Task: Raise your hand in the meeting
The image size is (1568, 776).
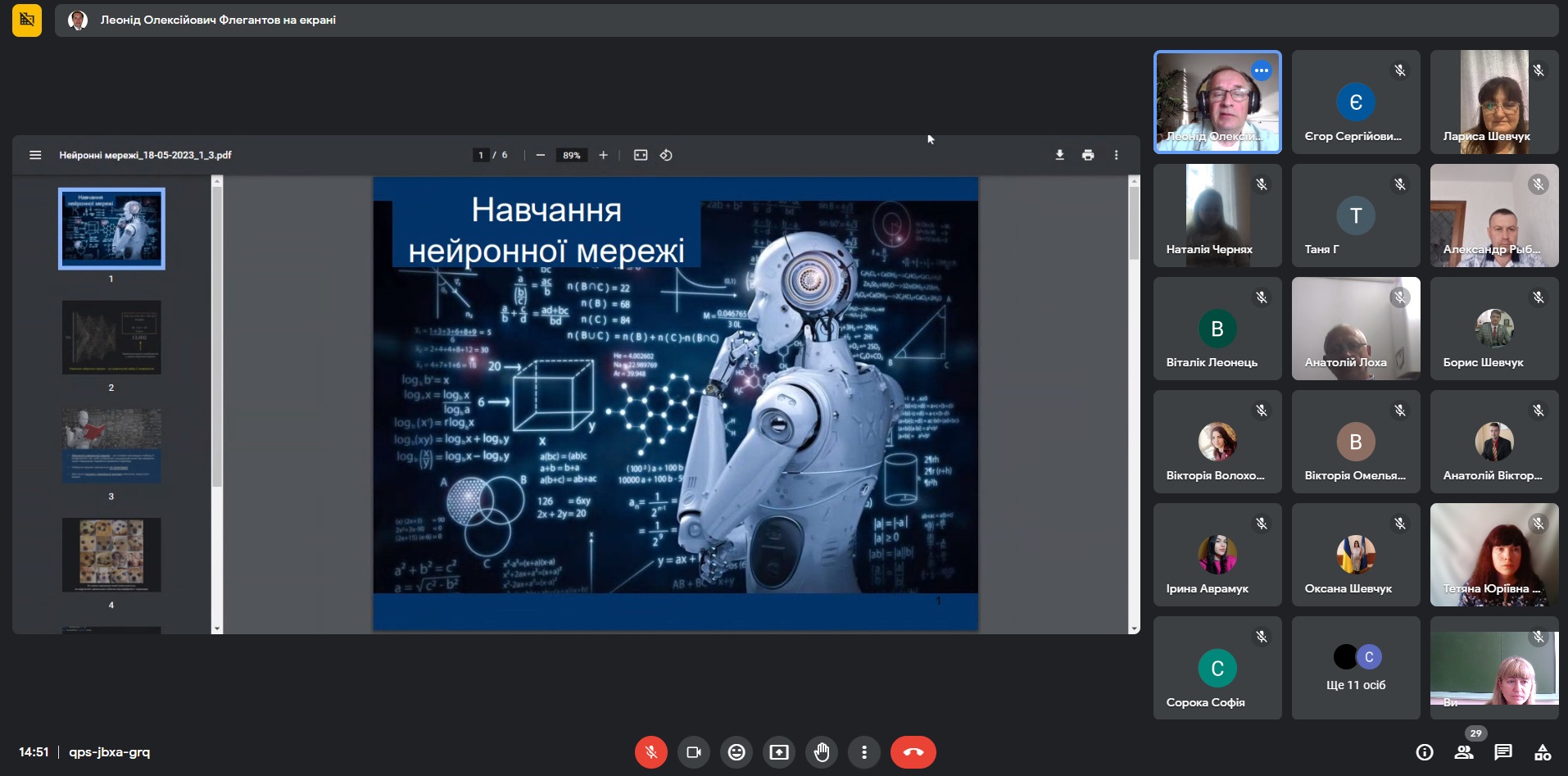Action: click(x=822, y=752)
